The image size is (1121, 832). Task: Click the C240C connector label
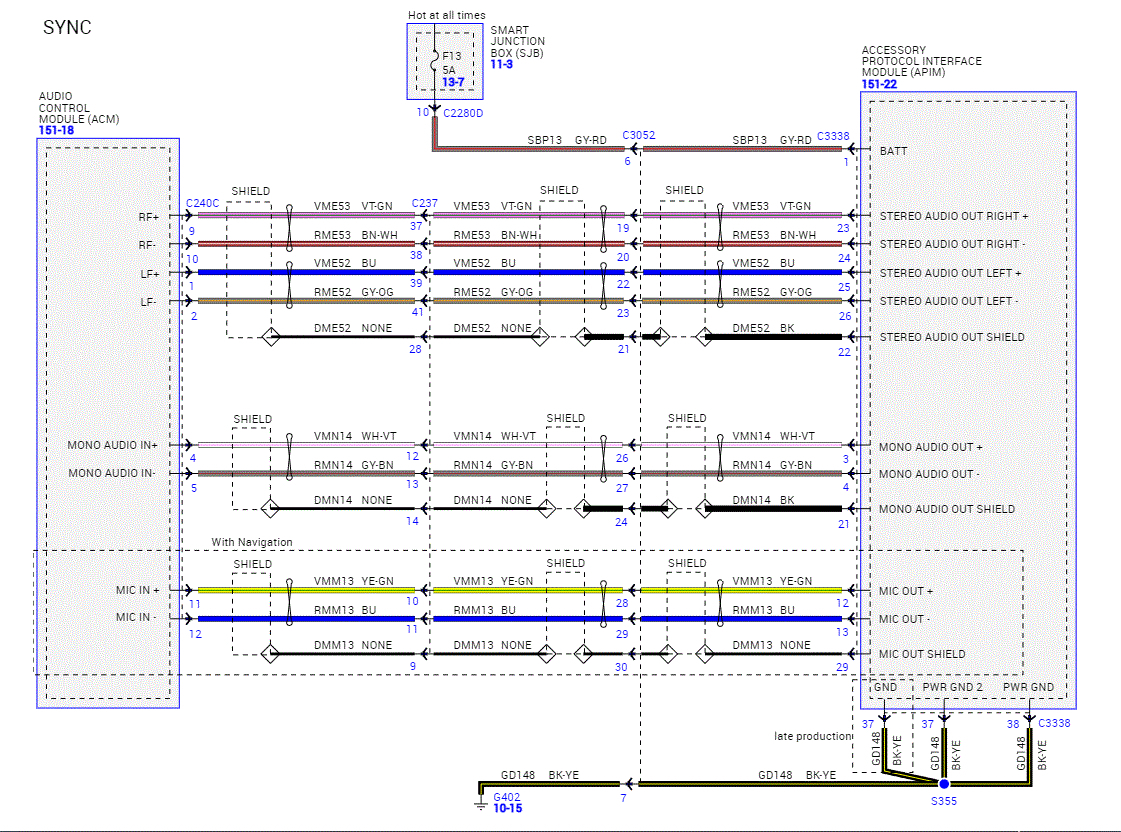[x=202, y=203]
